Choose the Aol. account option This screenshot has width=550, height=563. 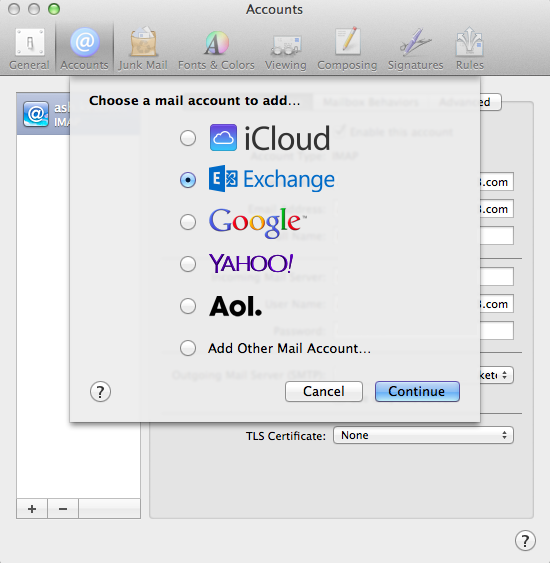coord(188,306)
